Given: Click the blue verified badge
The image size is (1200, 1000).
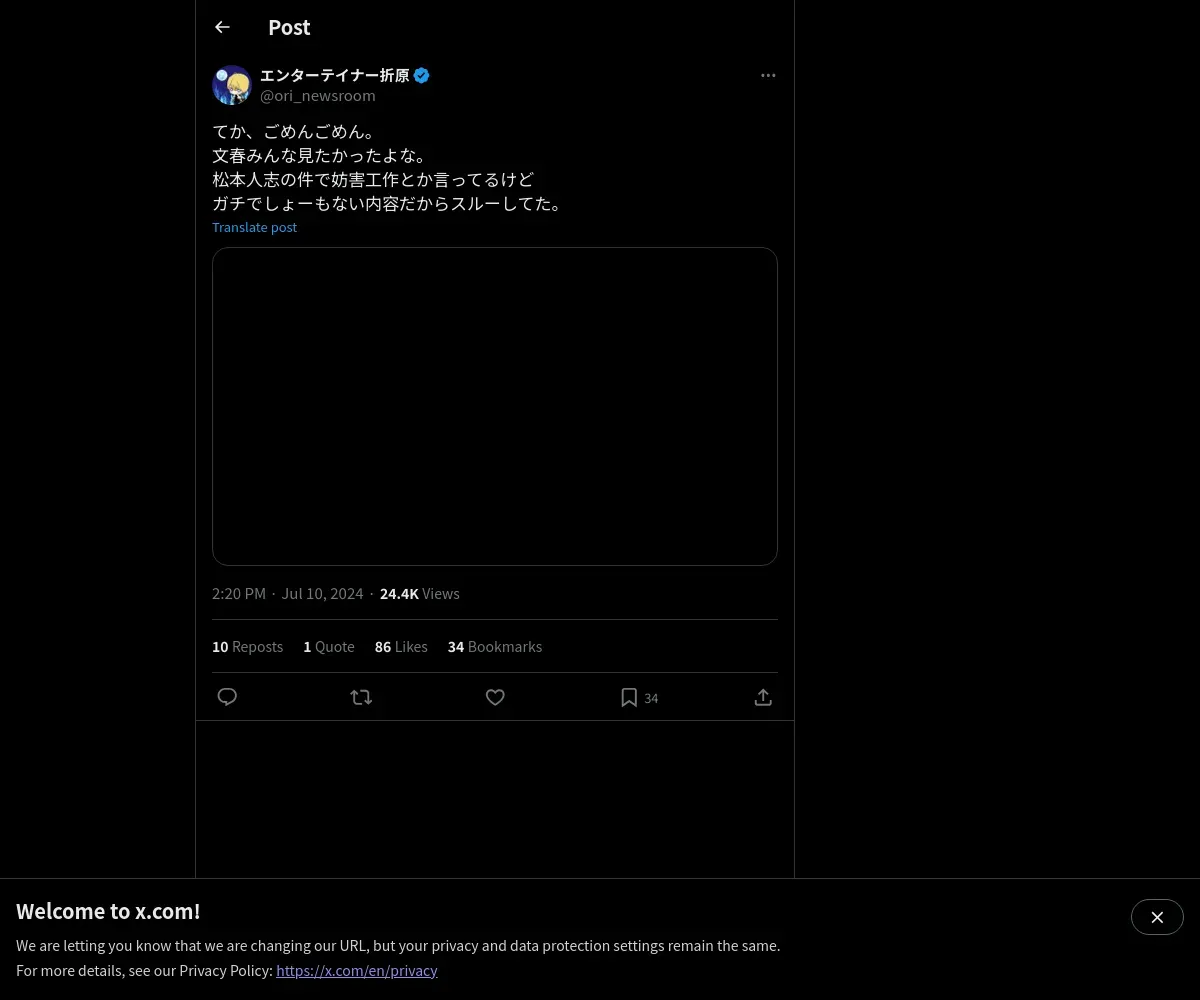Looking at the screenshot, I should (x=421, y=75).
